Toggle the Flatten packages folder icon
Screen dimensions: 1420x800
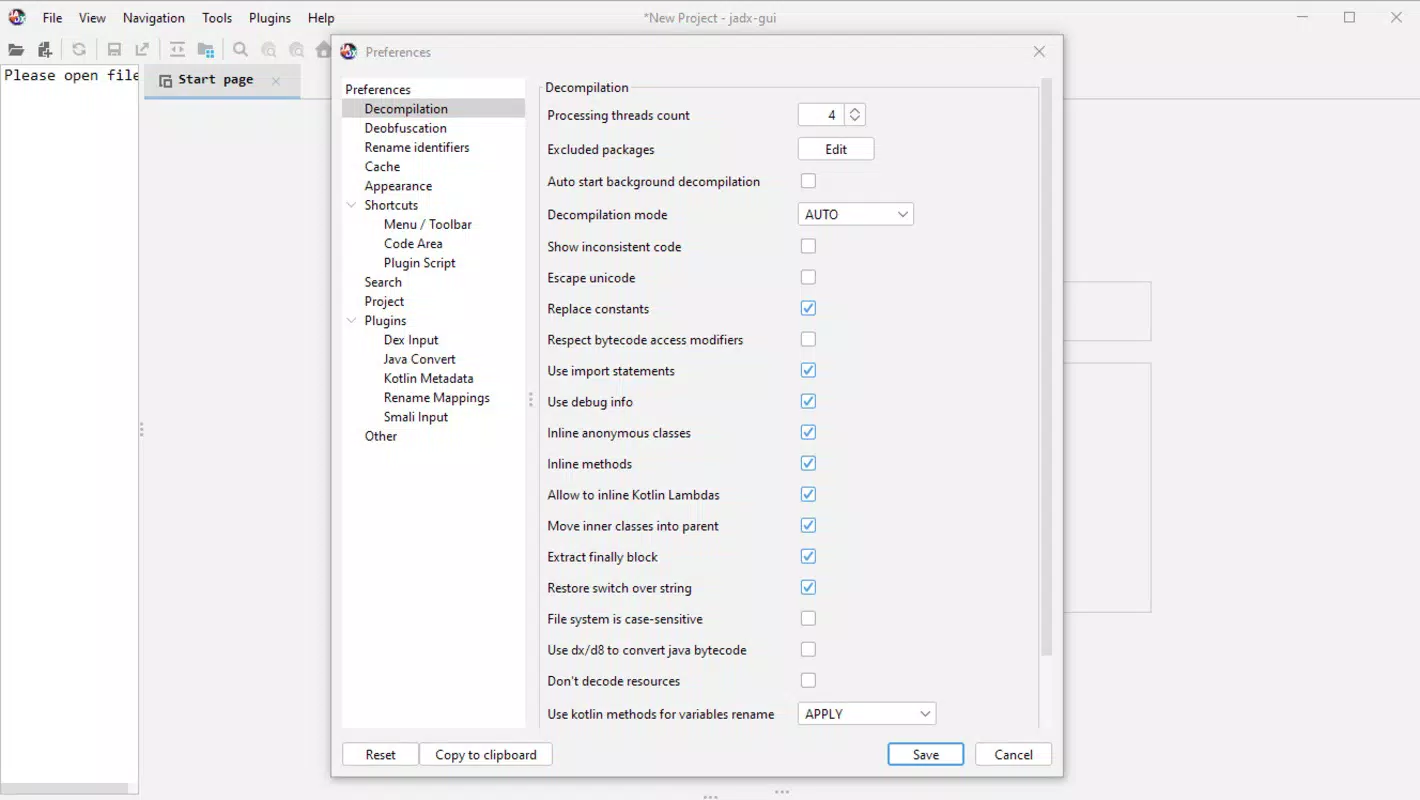tap(206, 50)
